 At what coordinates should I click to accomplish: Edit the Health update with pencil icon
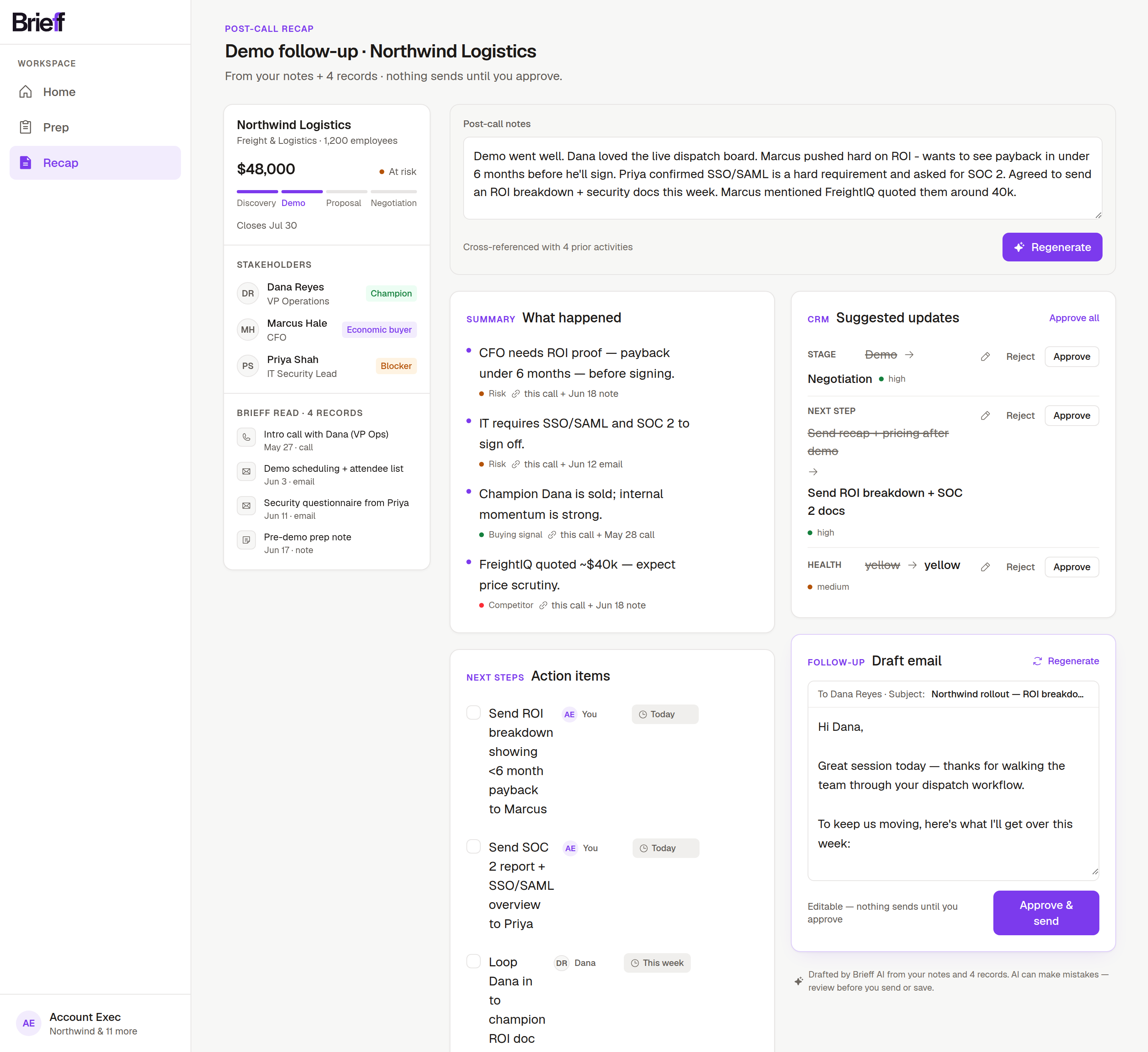pos(985,567)
